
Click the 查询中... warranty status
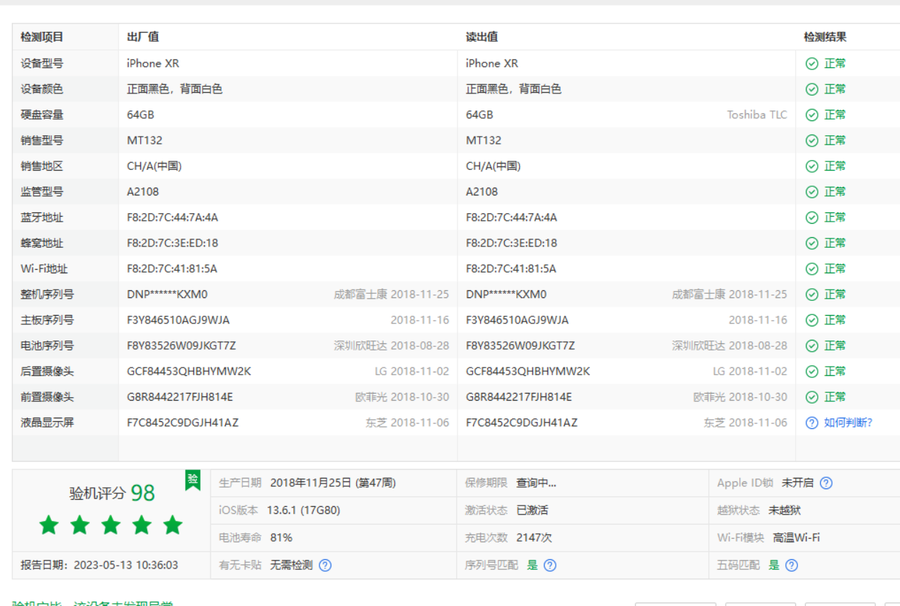pyautogui.click(x=536, y=483)
